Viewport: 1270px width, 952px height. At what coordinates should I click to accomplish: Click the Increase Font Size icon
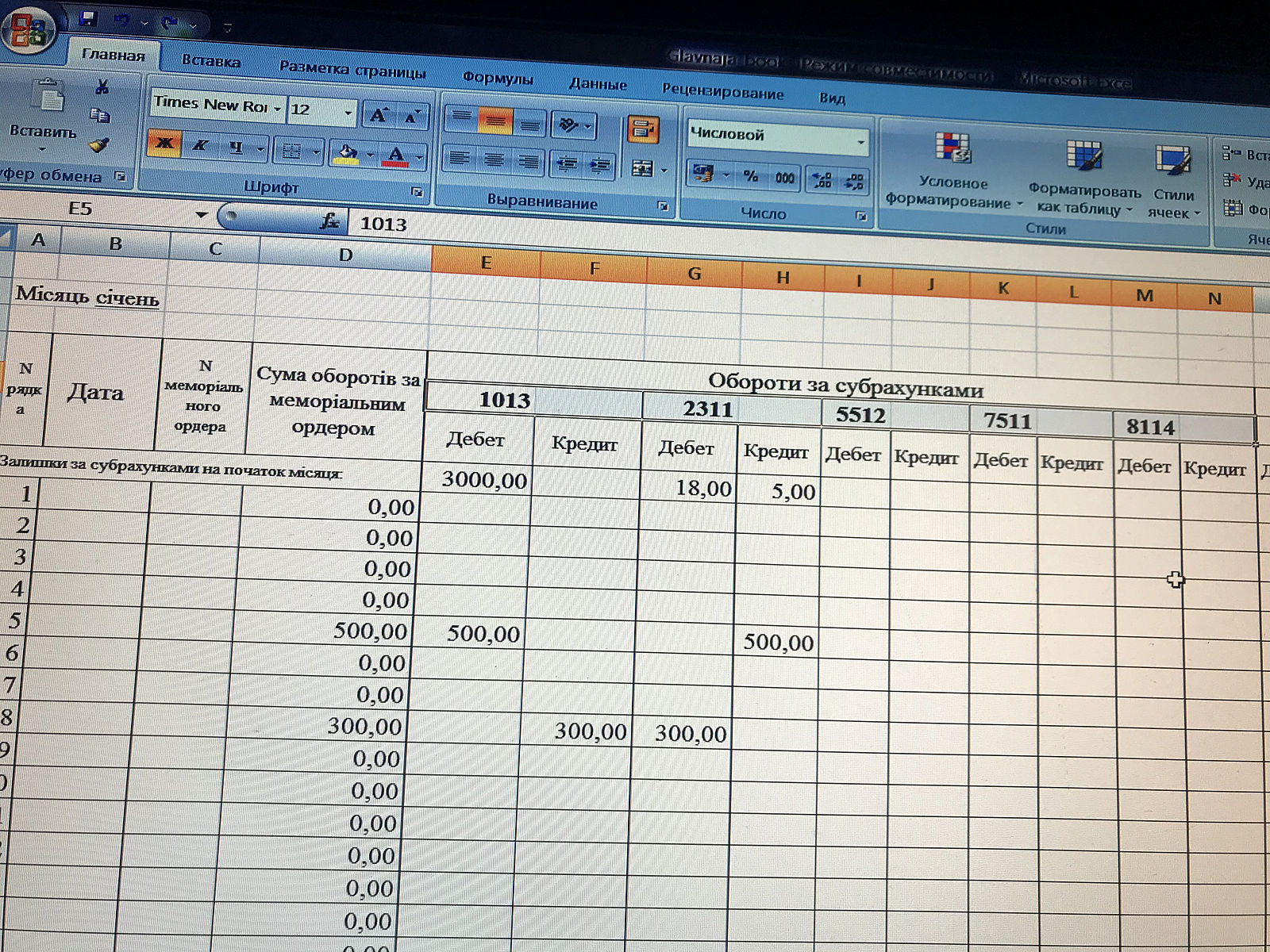pyautogui.click(x=378, y=116)
